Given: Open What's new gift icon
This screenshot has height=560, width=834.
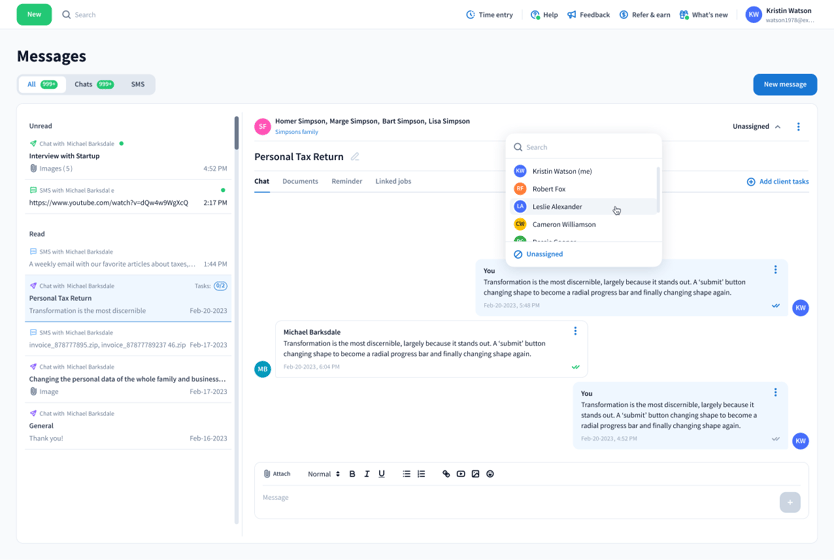Looking at the screenshot, I should click(684, 15).
